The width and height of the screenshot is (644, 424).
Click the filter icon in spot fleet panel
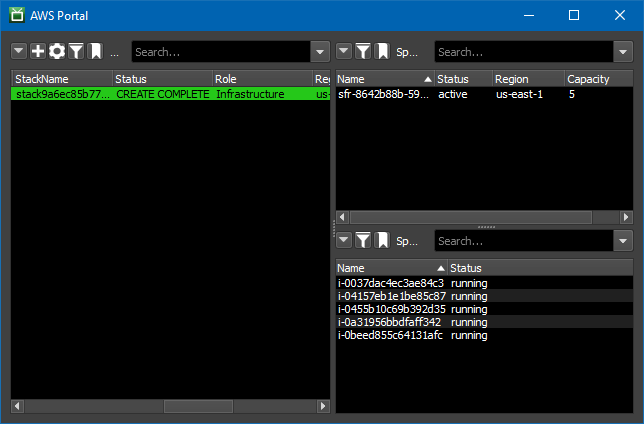[363, 51]
